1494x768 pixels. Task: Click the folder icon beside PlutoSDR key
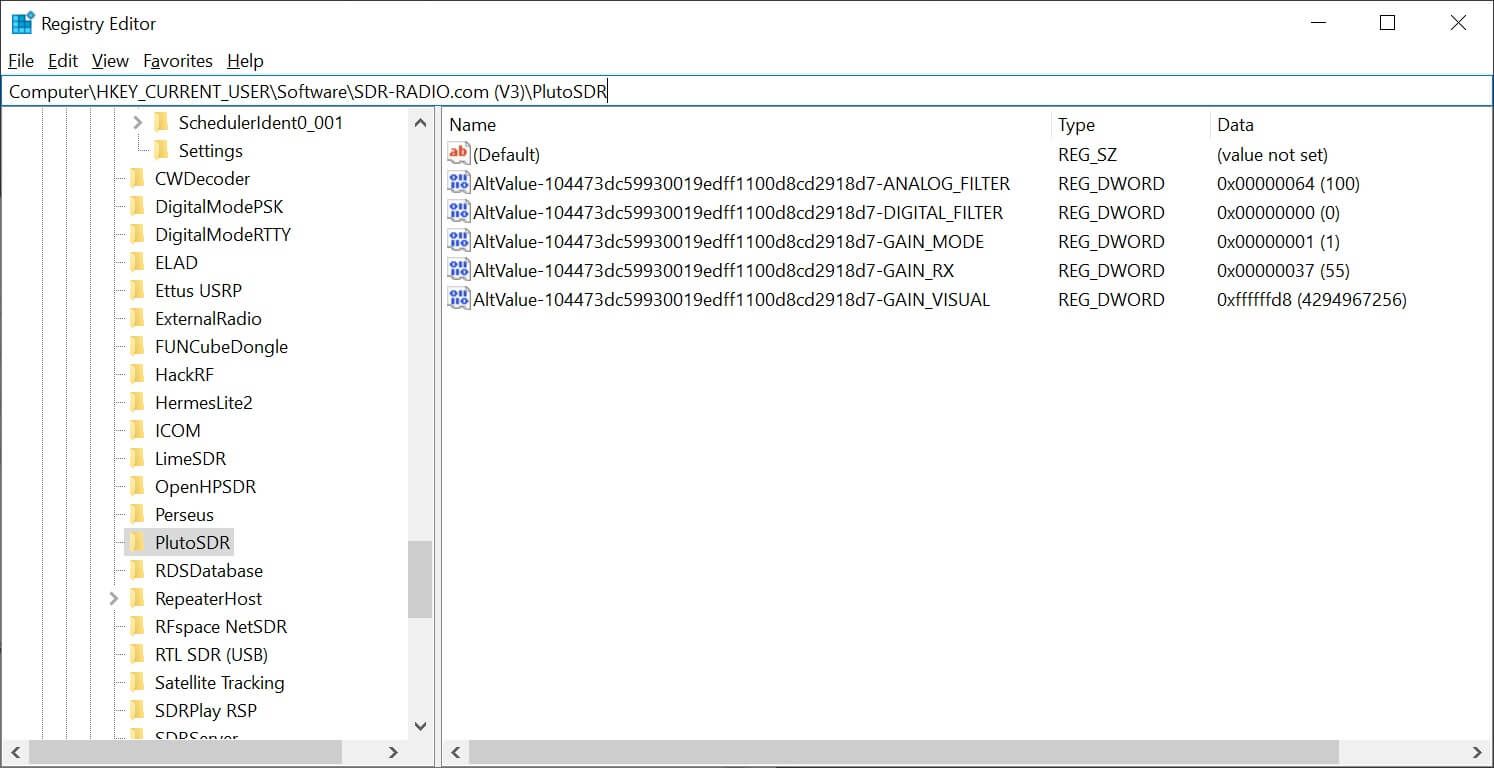click(138, 542)
